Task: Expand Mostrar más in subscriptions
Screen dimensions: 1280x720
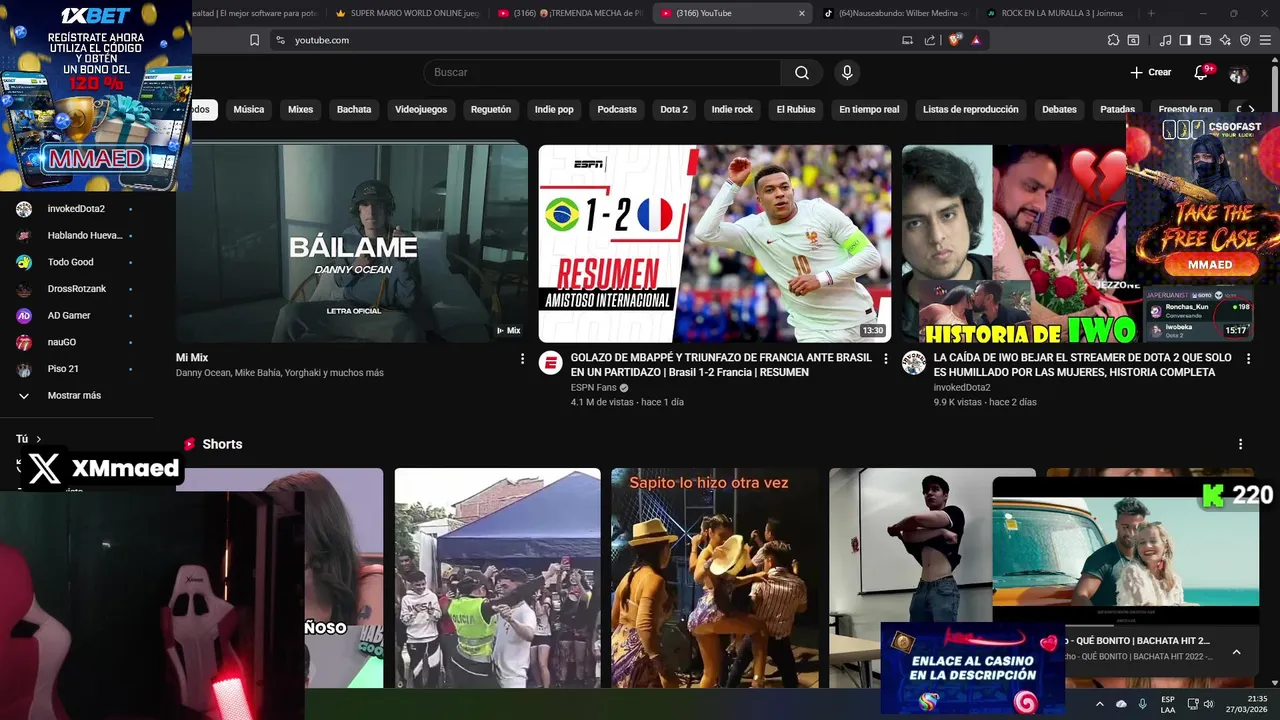Action: pyautogui.click(x=76, y=395)
